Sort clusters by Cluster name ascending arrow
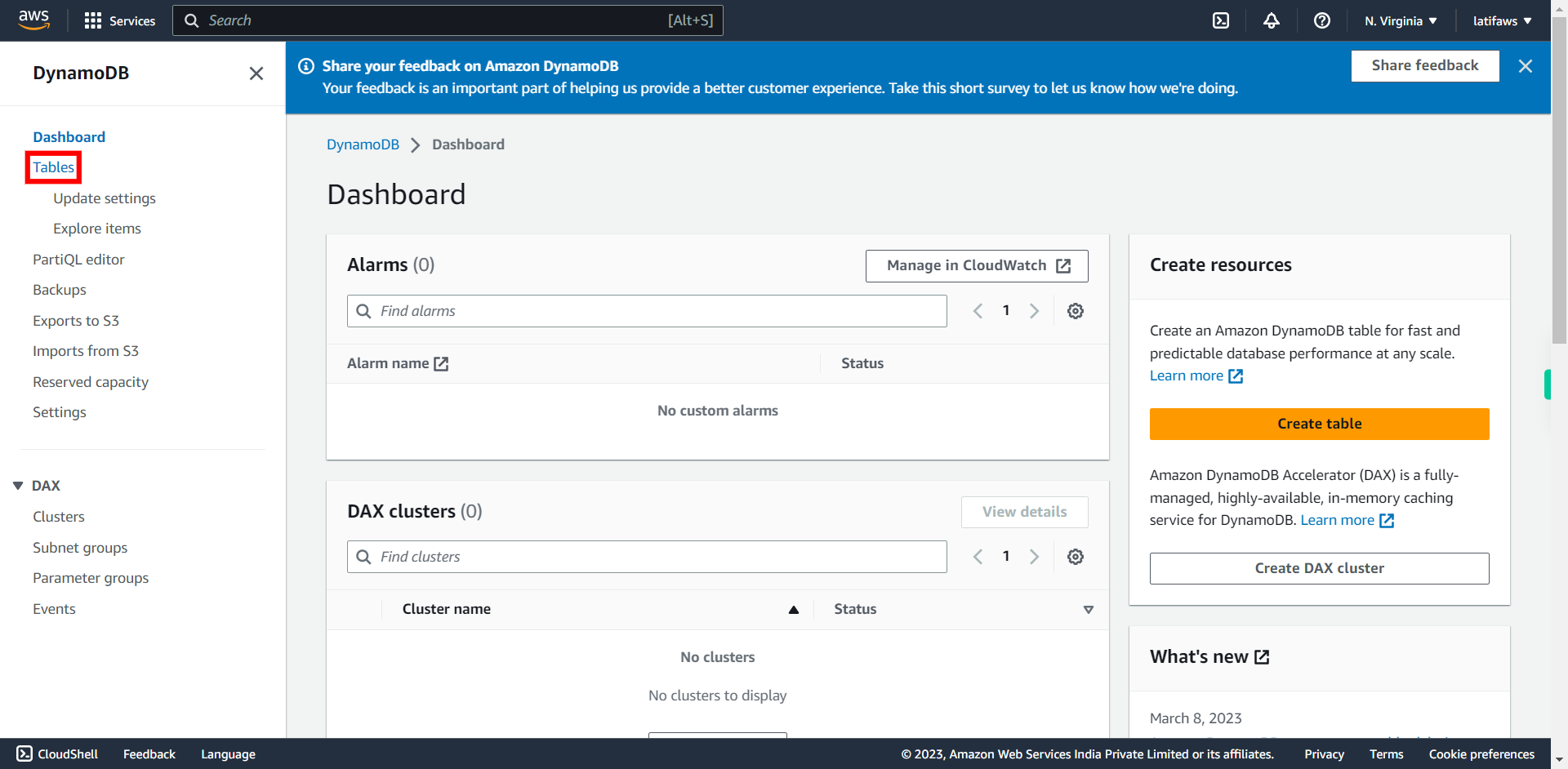Image resolution: width=1568 pixels, height=769 pixels. click(794, 610)
